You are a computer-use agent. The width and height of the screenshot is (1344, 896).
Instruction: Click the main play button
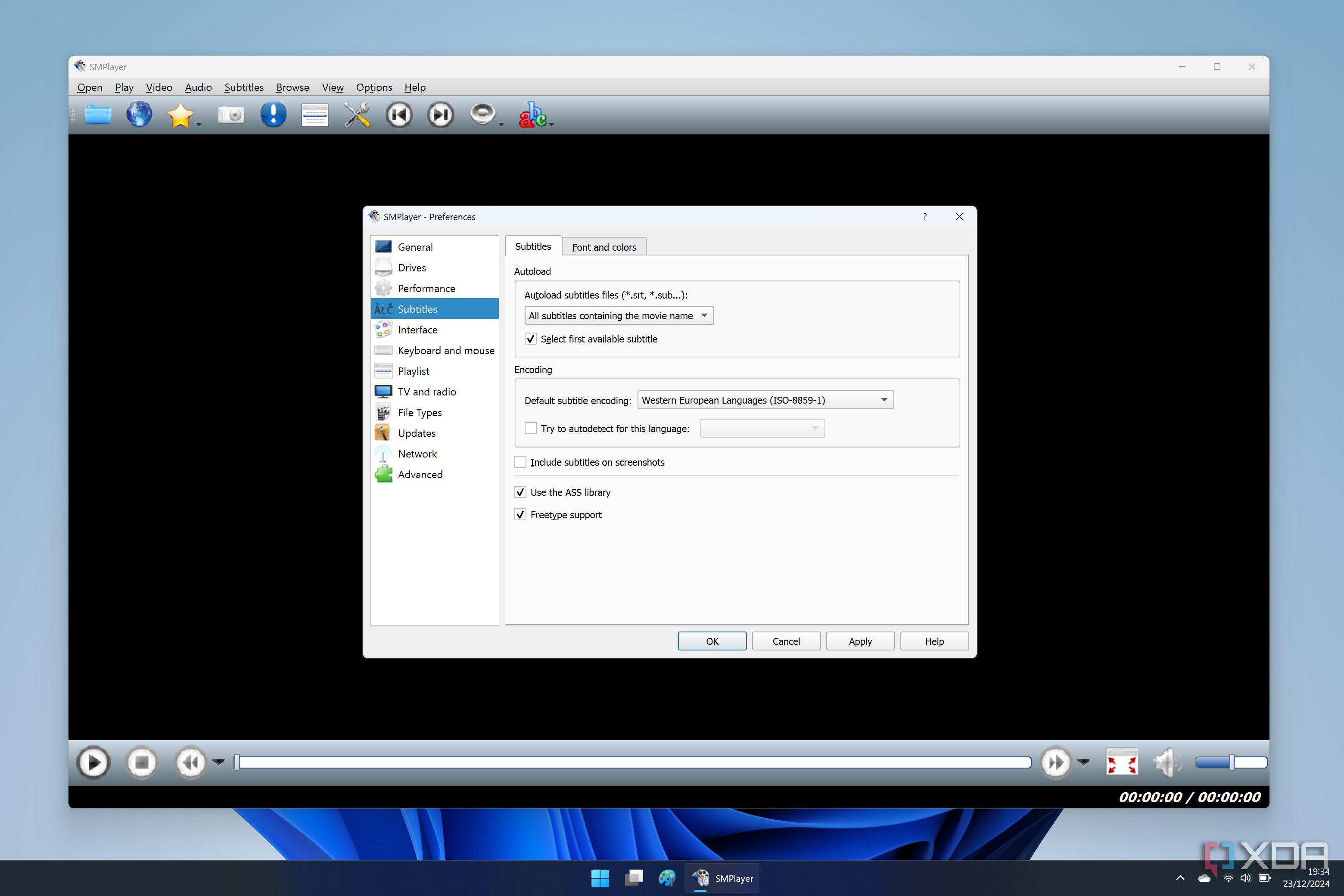point(94,762)
